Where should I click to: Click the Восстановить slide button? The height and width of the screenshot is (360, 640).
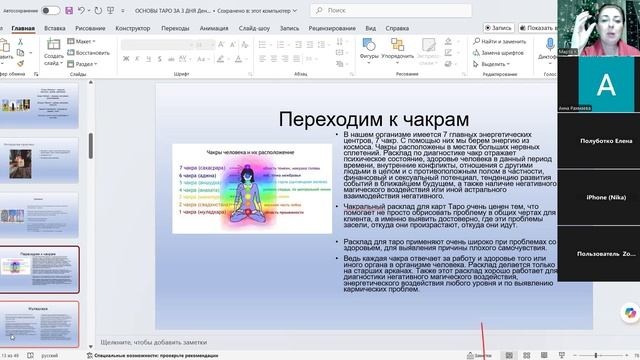[89, 53]
